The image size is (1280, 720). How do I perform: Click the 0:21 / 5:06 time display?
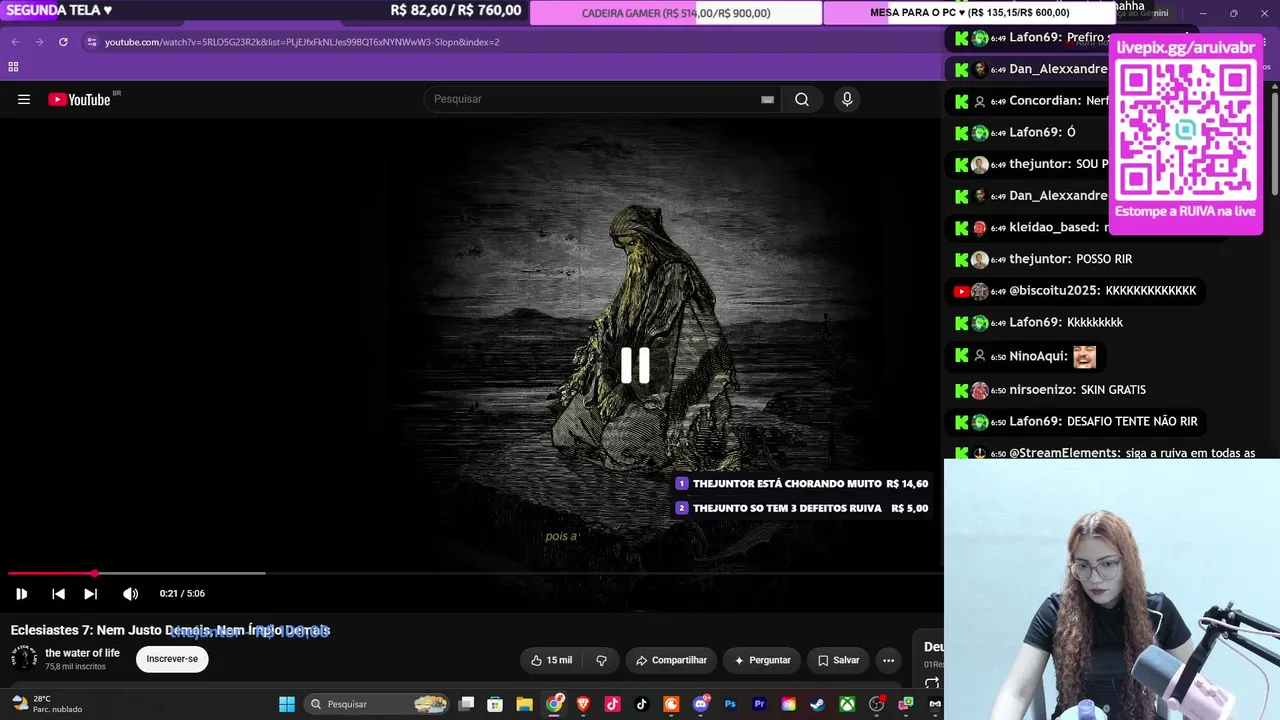pos(182,594)
